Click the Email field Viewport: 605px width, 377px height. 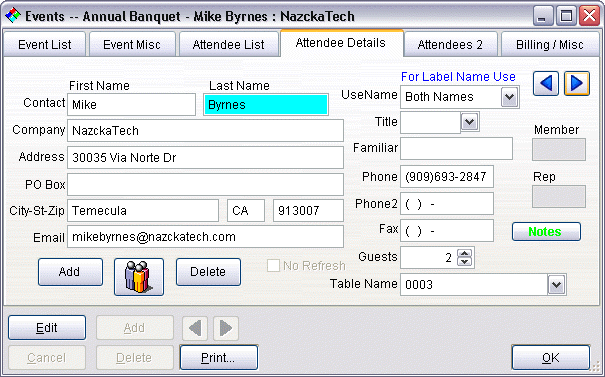click(205, 237)
